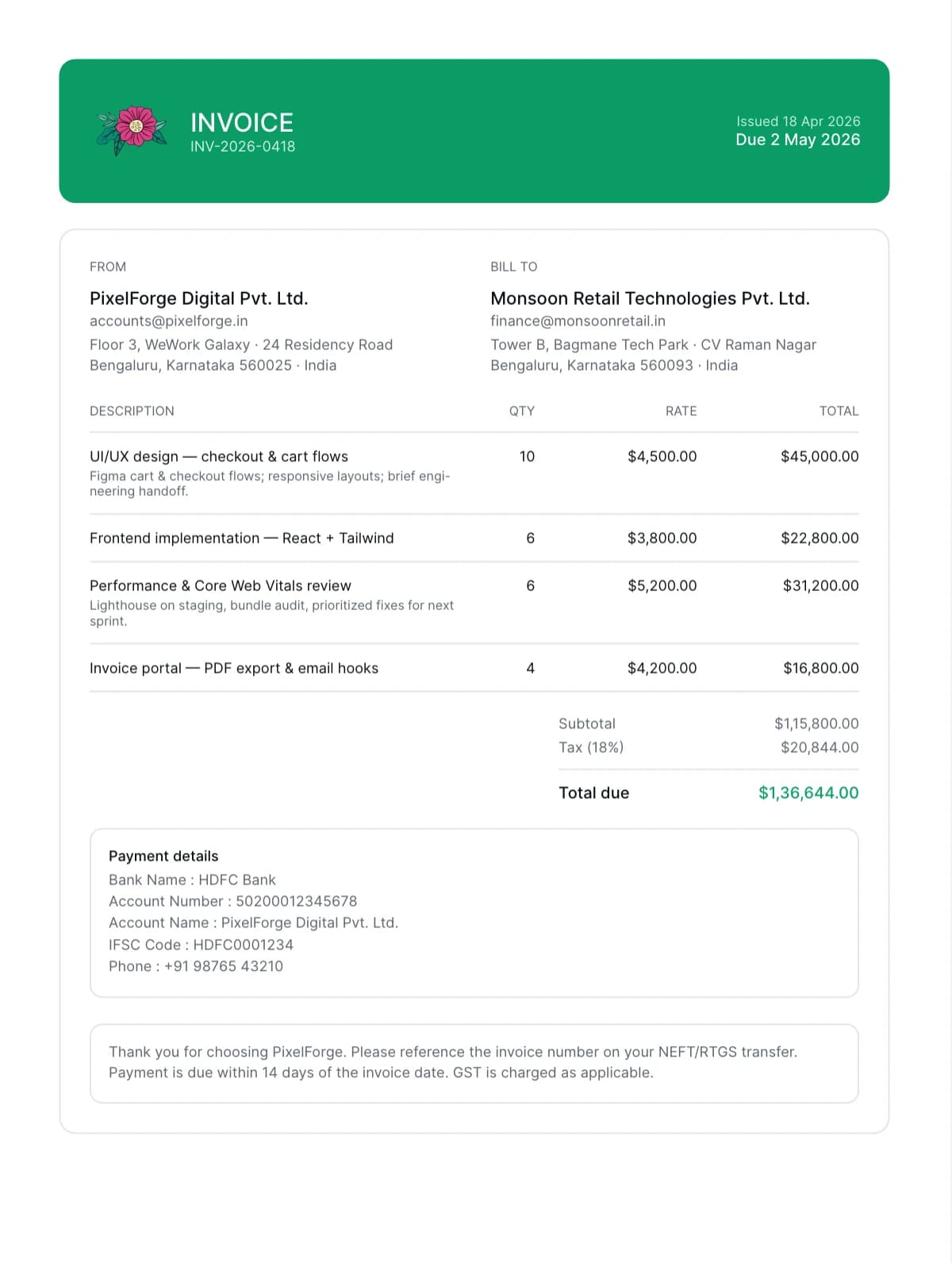Click the finance@monsoonretail.in email address

pyautogui.click(x=578, y=321)
